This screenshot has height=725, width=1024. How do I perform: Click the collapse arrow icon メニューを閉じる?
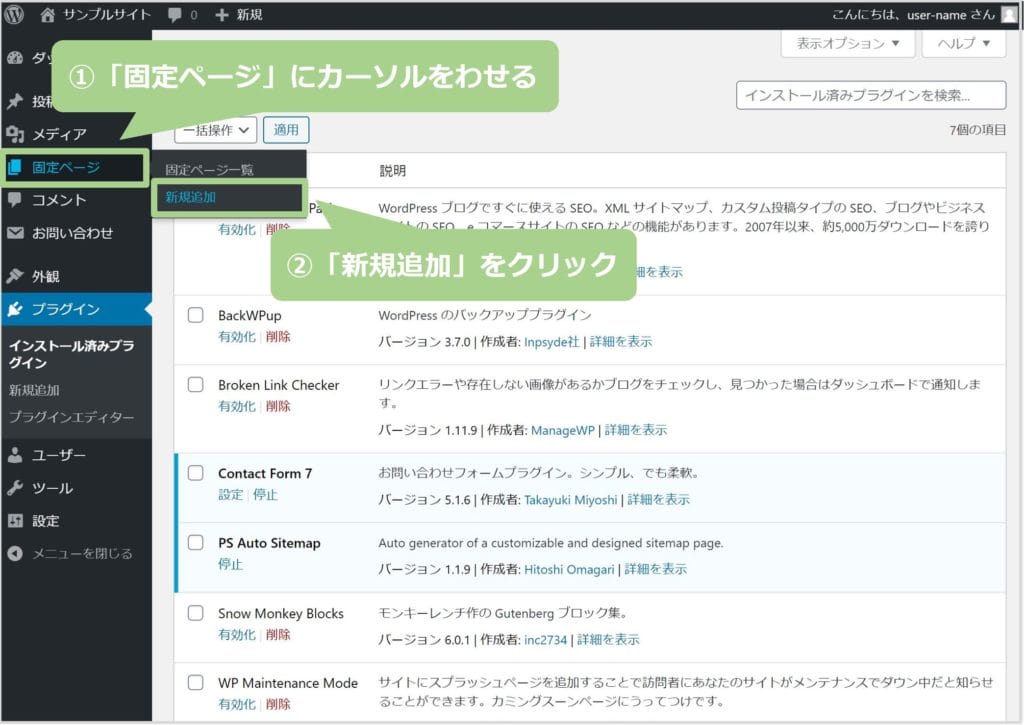pos(15,554)
